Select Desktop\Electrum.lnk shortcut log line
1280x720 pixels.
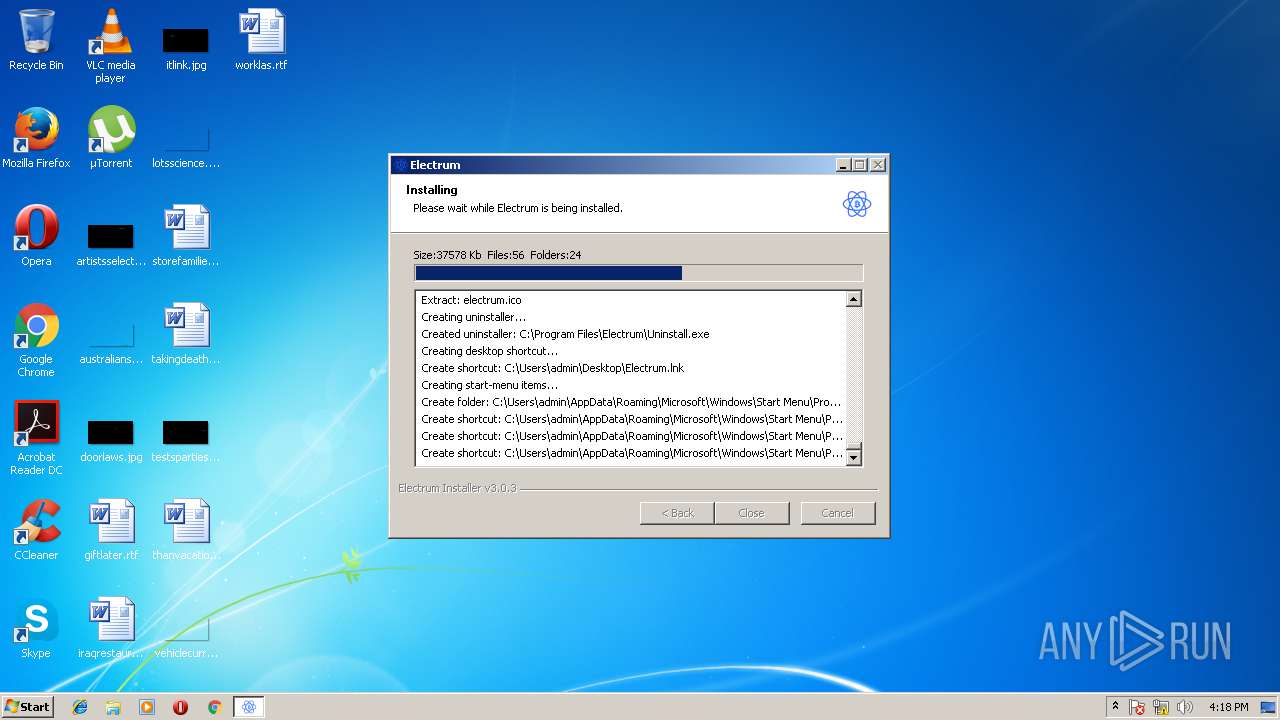coord(552,368)
